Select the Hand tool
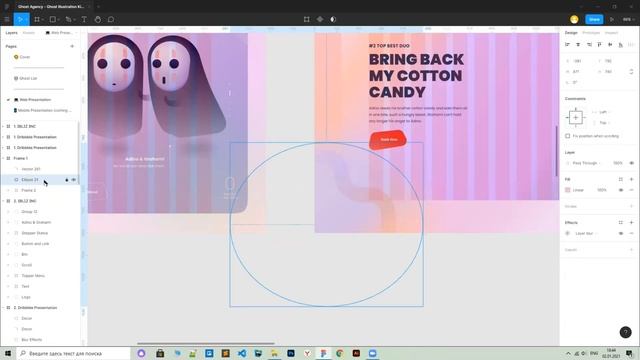Viewport: 640px width, 360px height. (x=98, y=19)
